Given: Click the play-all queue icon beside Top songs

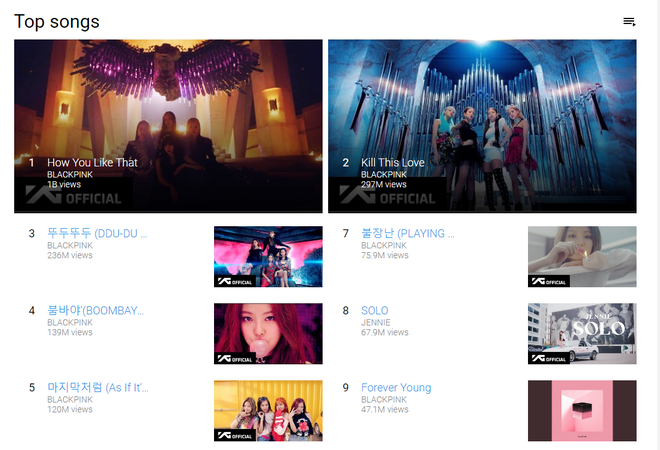Looking at the screenshot, I should click(x=629, y=22).
